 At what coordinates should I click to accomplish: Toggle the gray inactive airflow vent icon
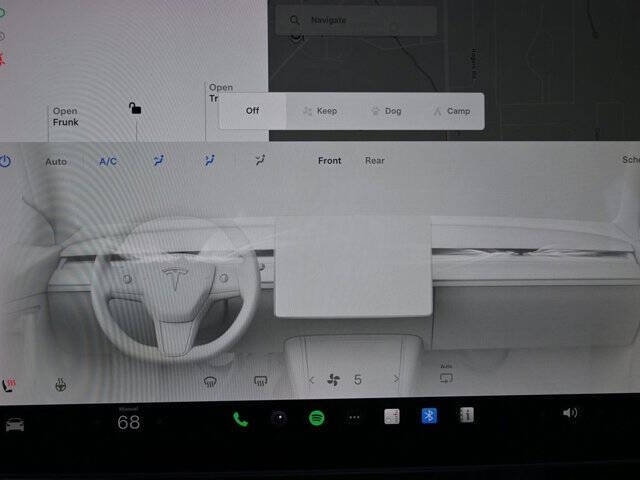click(260, 160)
